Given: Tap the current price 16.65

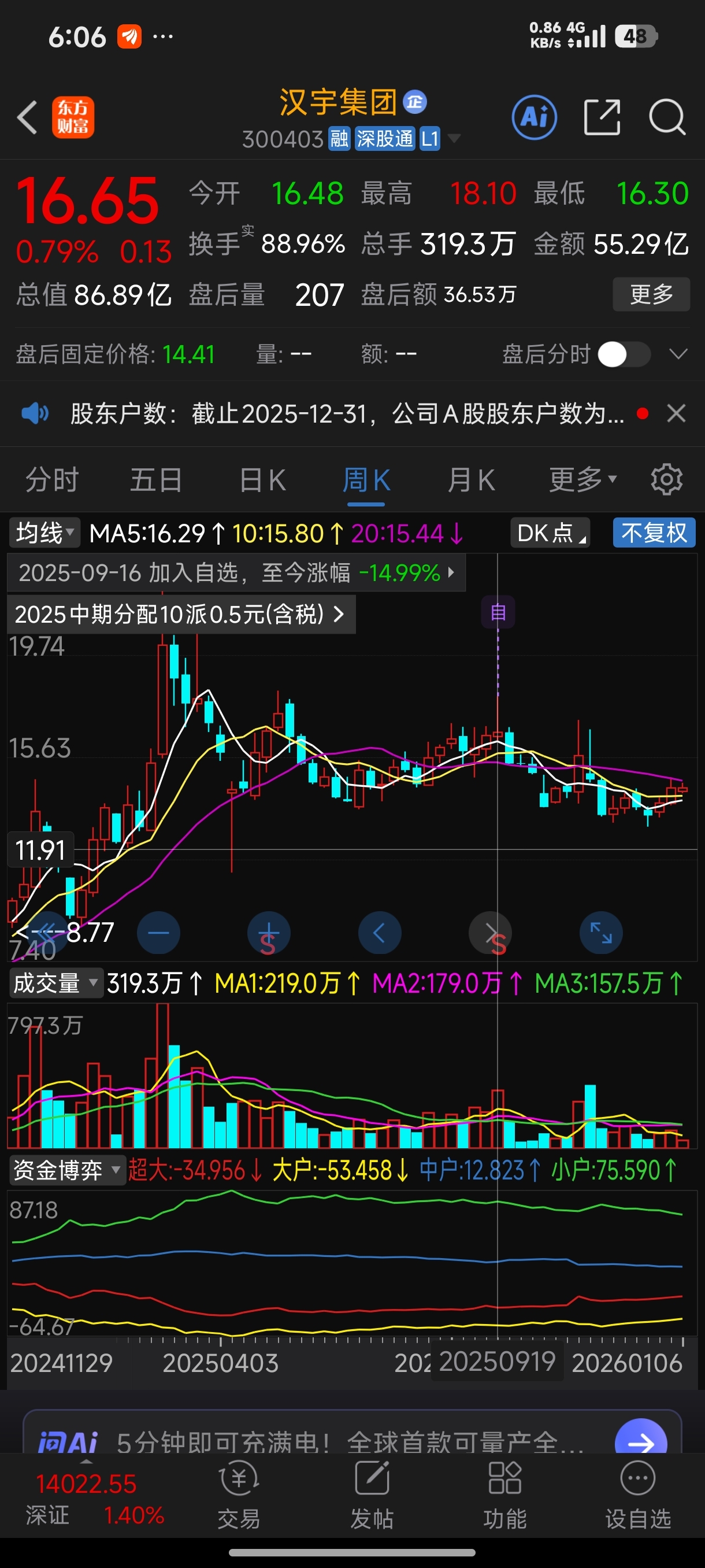Looking at the screenshot, I should (x=88, y=201).
